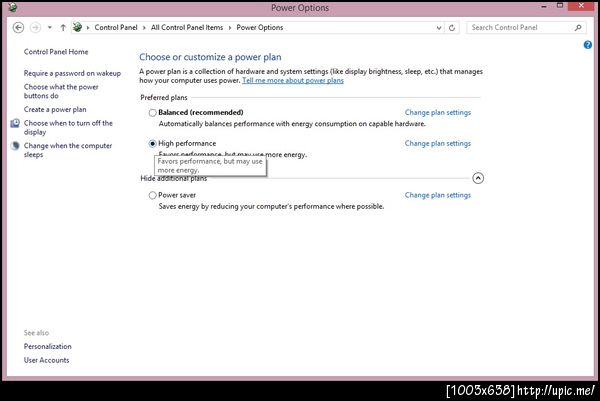Select the Power saver radio button
This screenshot has height=401, width=600.
(x=152, y=195)
